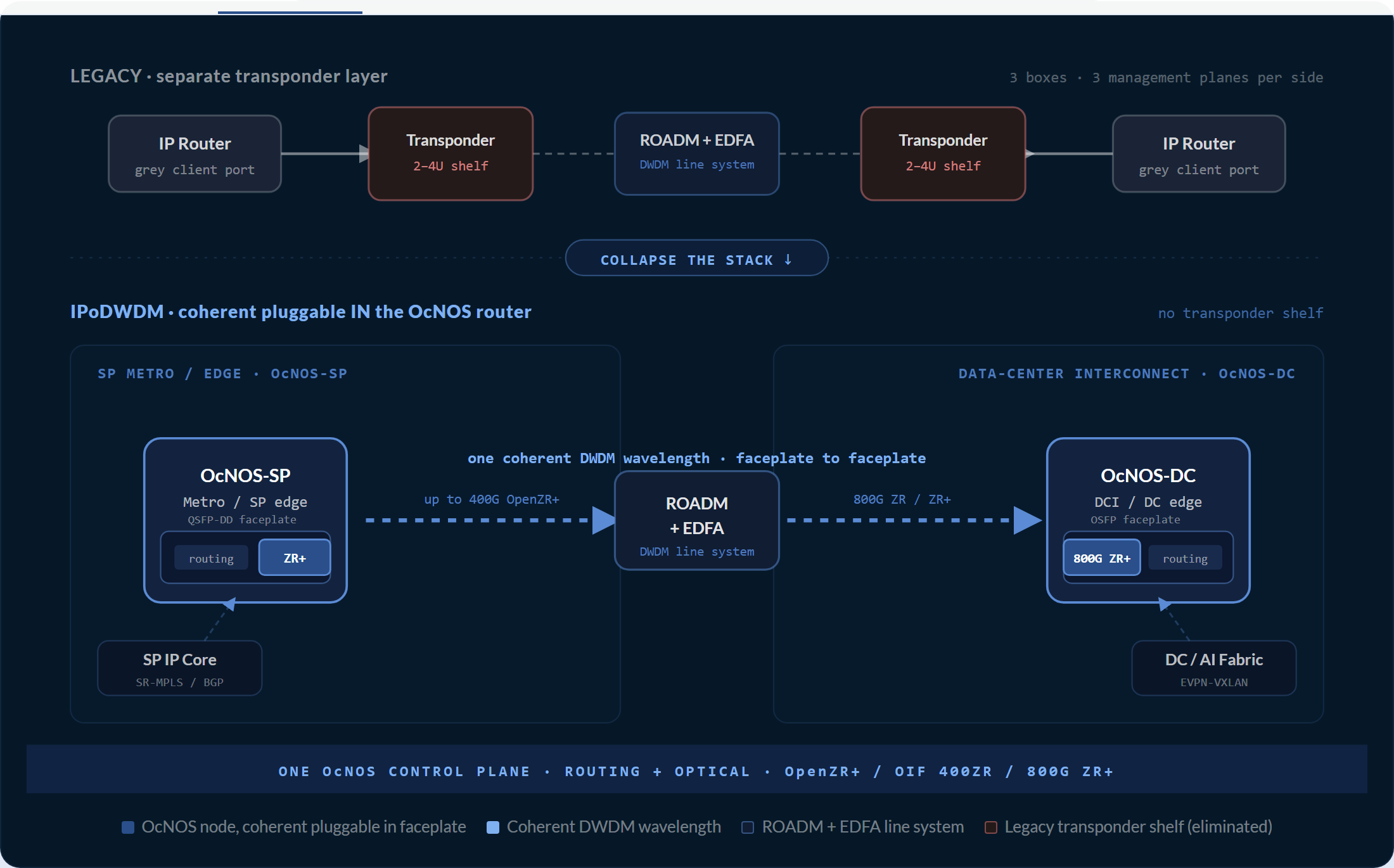Click the "DATA-CENTER INTERCONNECT · OcNOS-DC" label
The width and height of the screenshot is (1394, 868).
pos(1127,374)
